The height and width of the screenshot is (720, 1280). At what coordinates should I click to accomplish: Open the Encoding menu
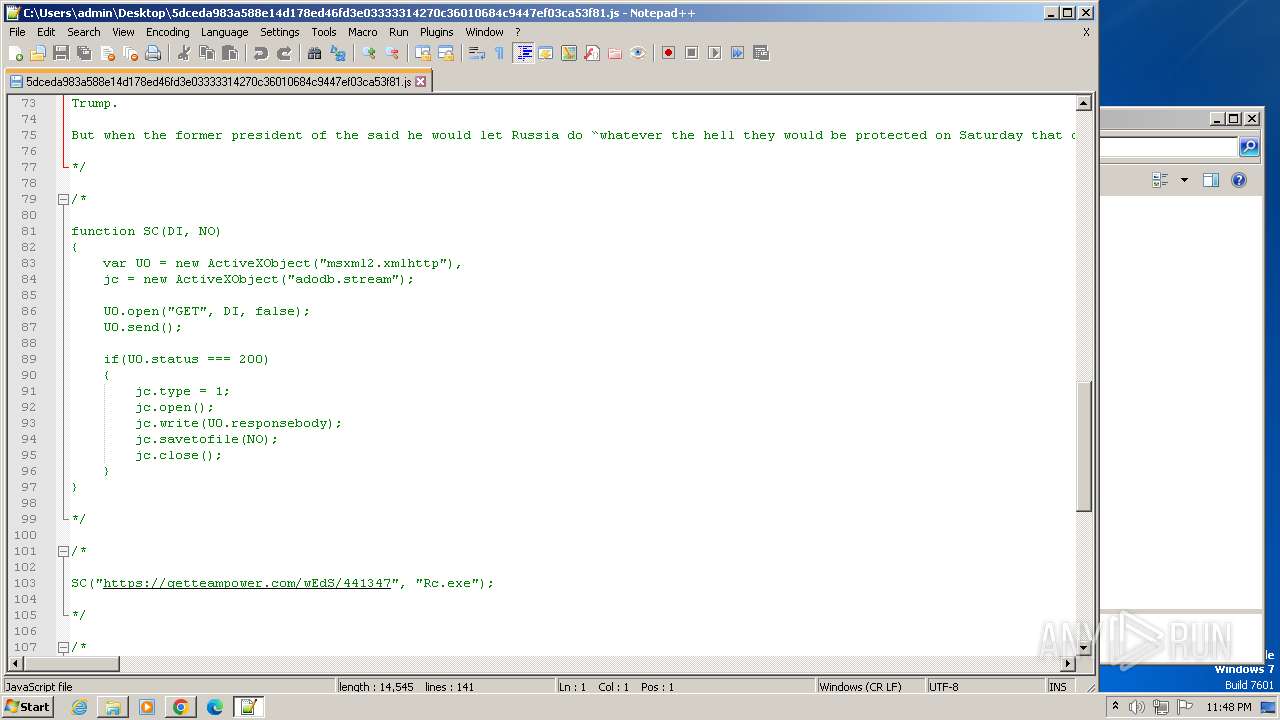pos(167,32)
